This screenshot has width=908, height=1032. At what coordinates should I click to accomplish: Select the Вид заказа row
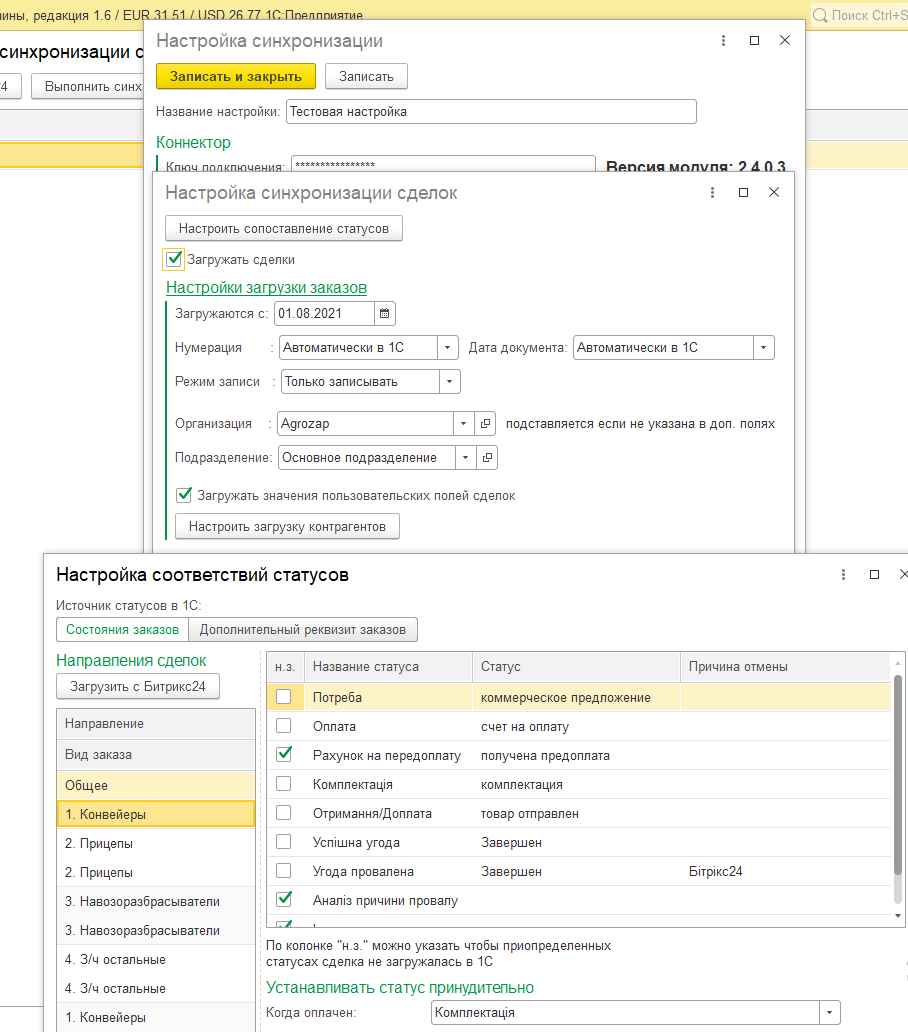coord(156,754)
